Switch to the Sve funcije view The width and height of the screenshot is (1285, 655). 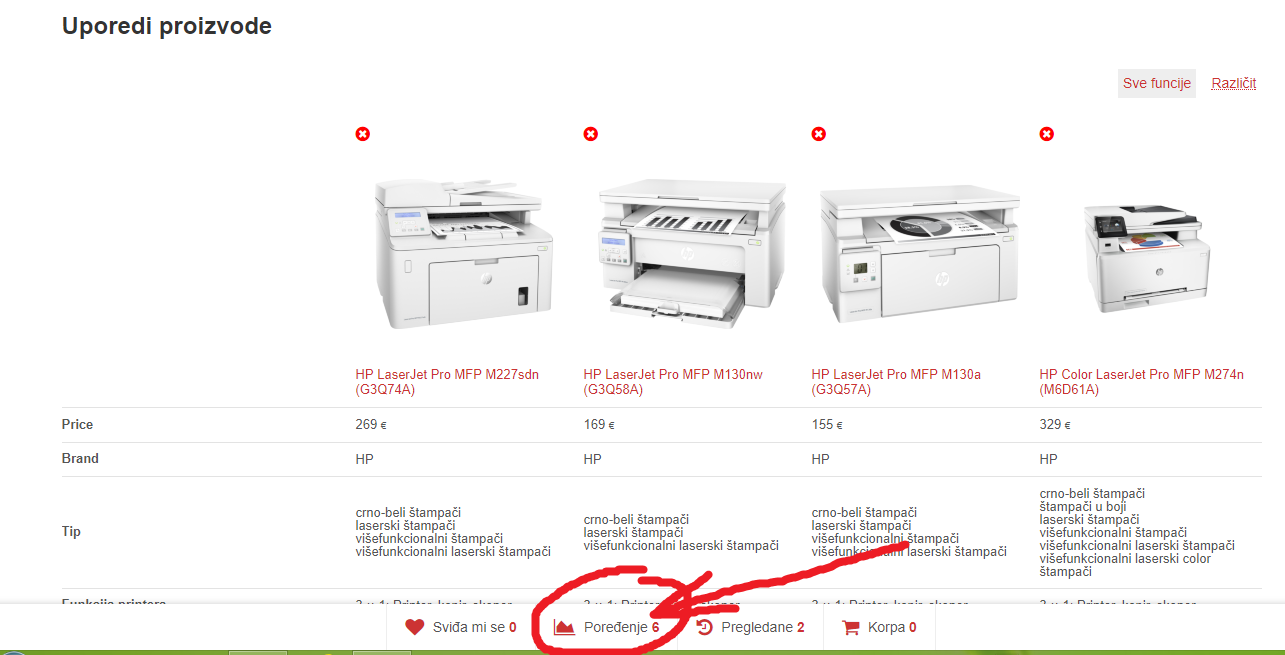point(1157,84)
